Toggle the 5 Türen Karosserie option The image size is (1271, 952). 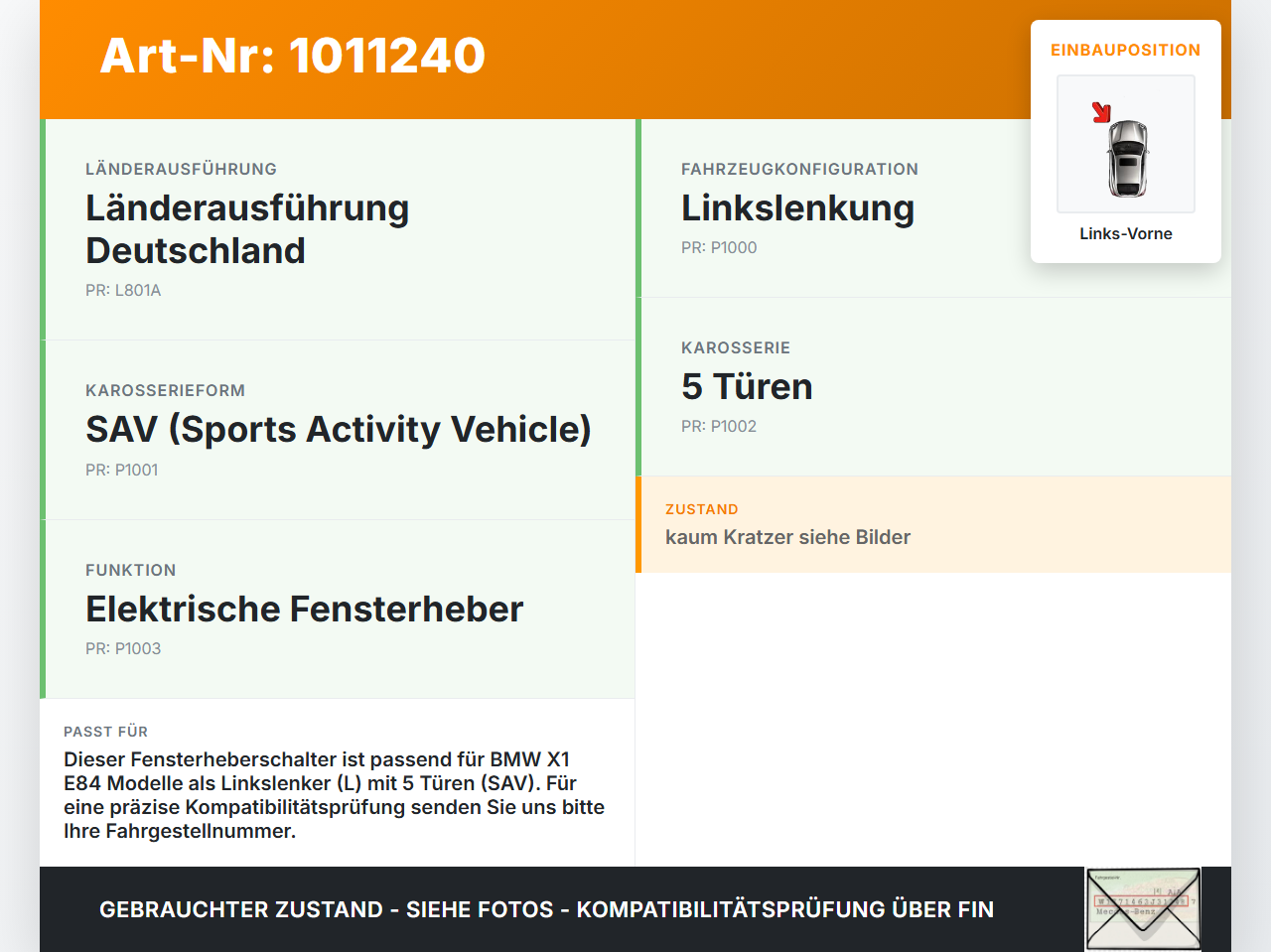click(747, 386)
